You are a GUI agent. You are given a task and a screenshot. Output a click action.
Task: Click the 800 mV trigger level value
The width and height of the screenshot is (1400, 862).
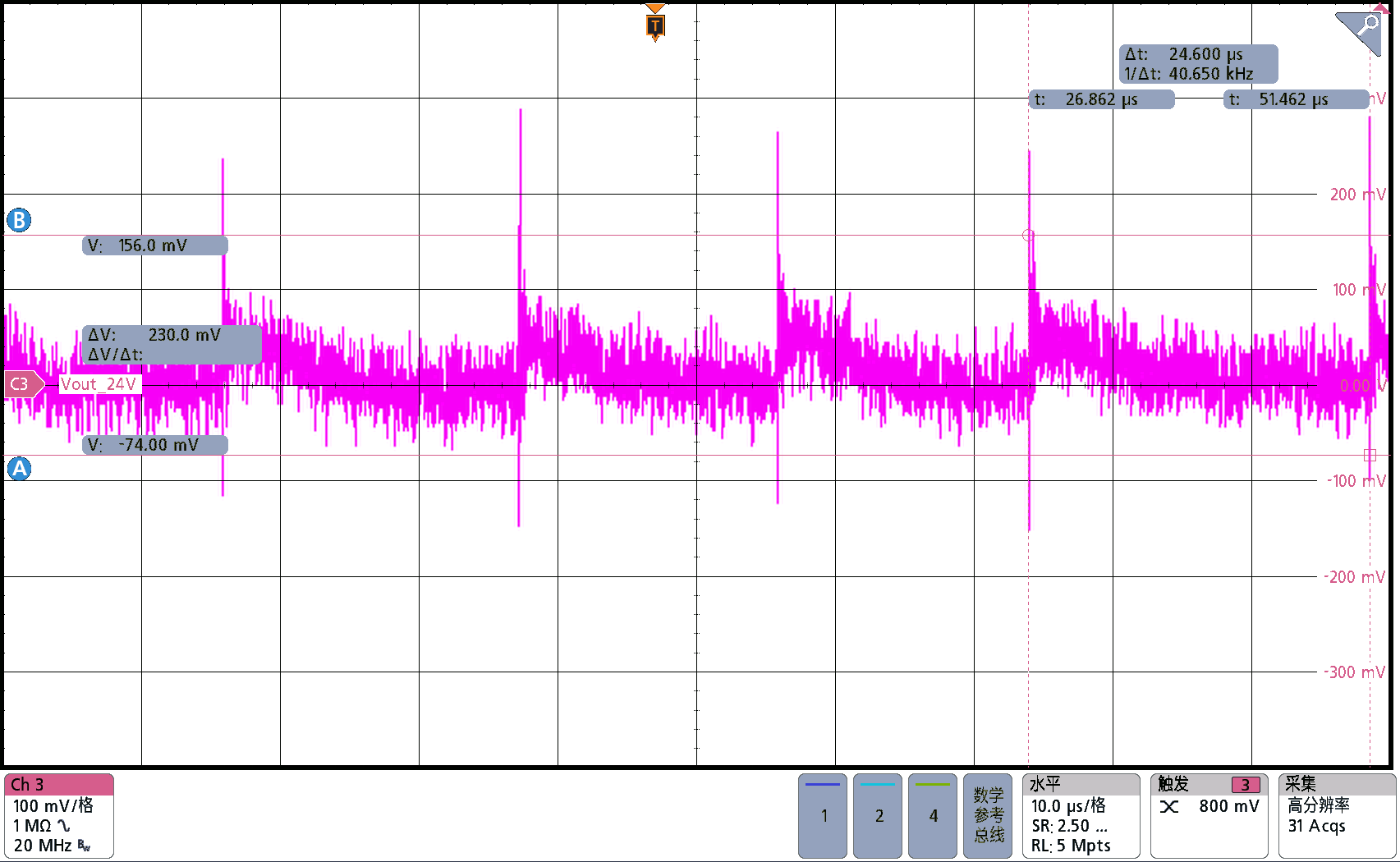1228,806
